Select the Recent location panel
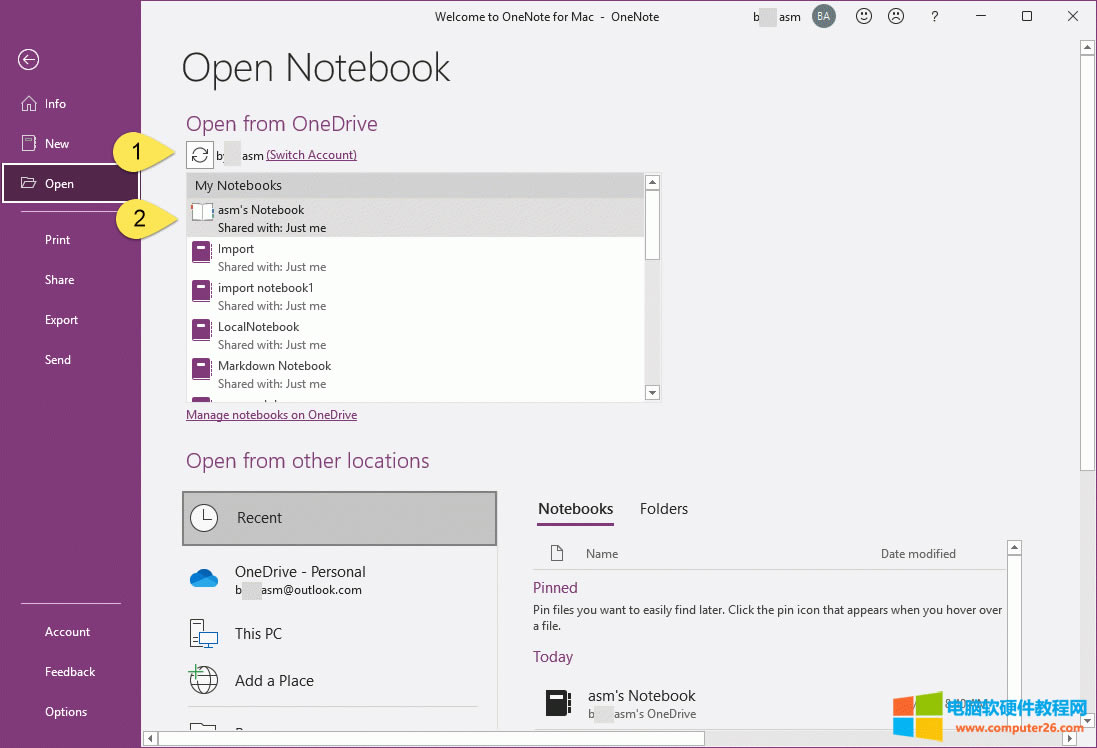Screen dimensions: 1097x748 point(339,518)
